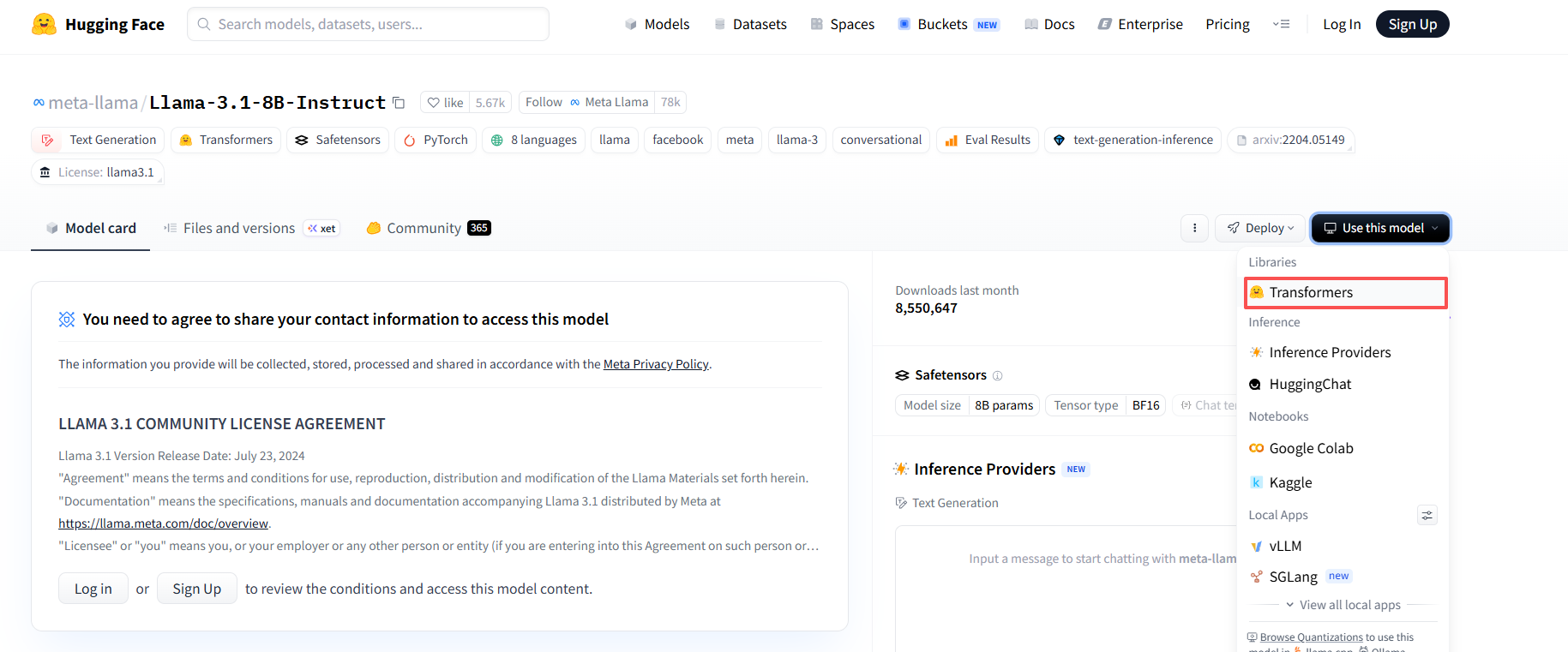This screenshot has height=652, width=1568.
Task: Open the Meta Privacy Policy link
Action: (x=656, y=364)
